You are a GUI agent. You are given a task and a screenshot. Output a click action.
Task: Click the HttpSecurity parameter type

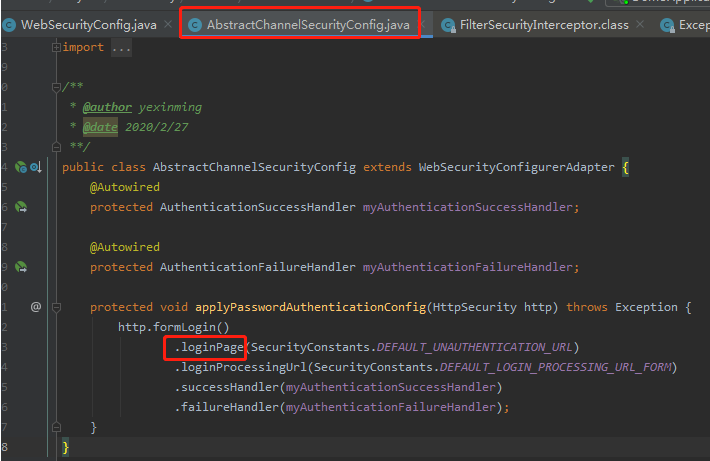point(475,307)
